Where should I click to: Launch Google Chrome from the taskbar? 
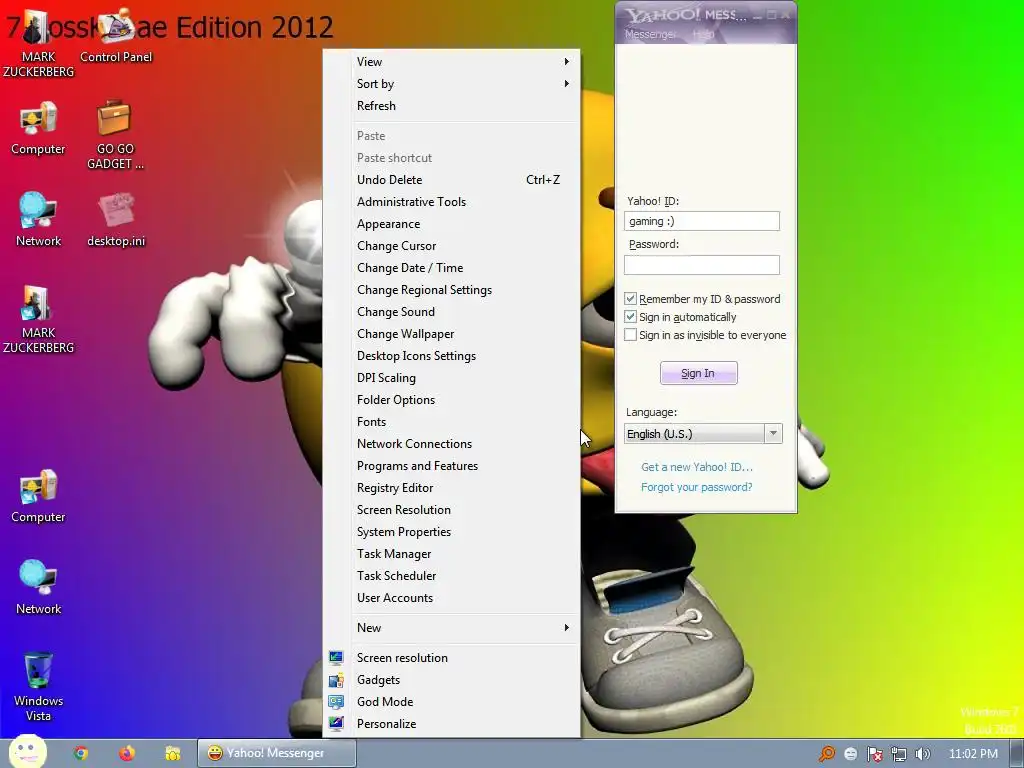click(x=81, y=753)
